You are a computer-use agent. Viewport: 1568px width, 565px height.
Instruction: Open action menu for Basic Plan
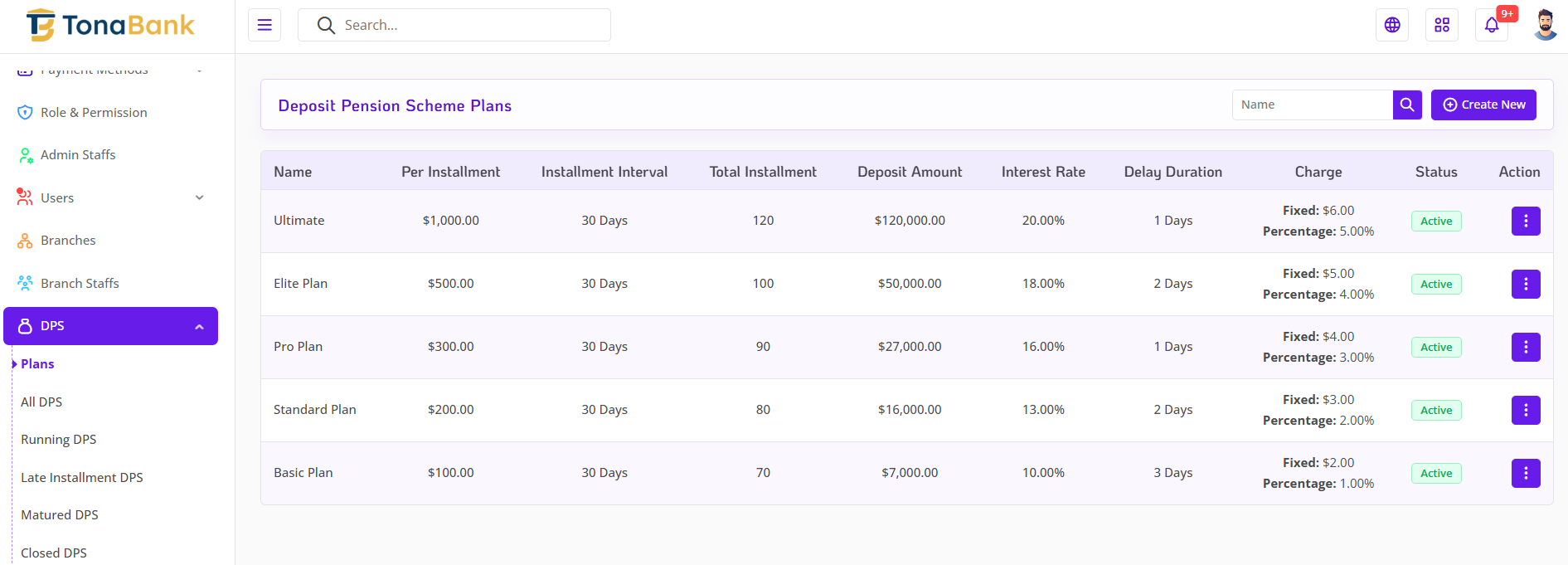pos(1525,473)
